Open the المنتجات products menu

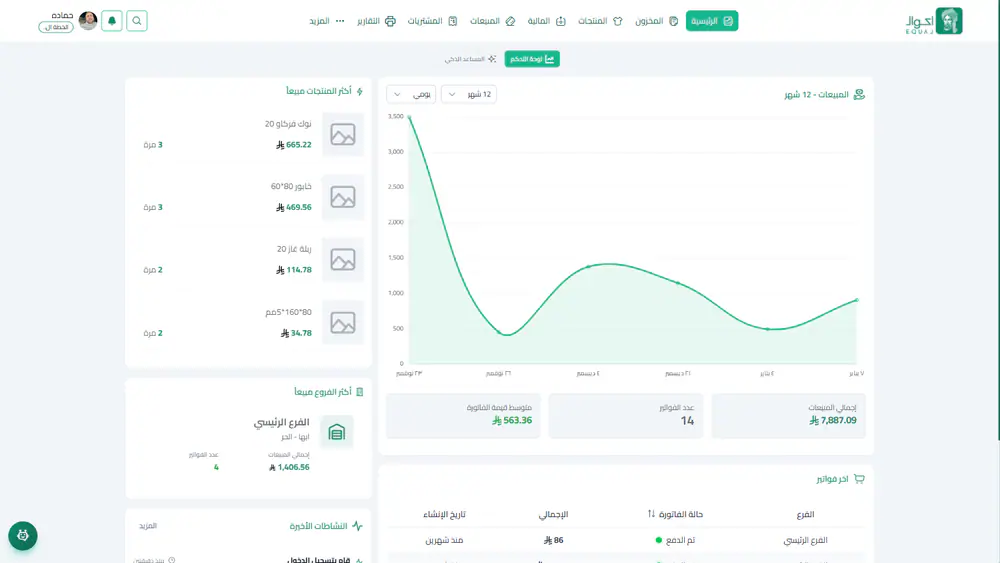[x=600, y=21]
